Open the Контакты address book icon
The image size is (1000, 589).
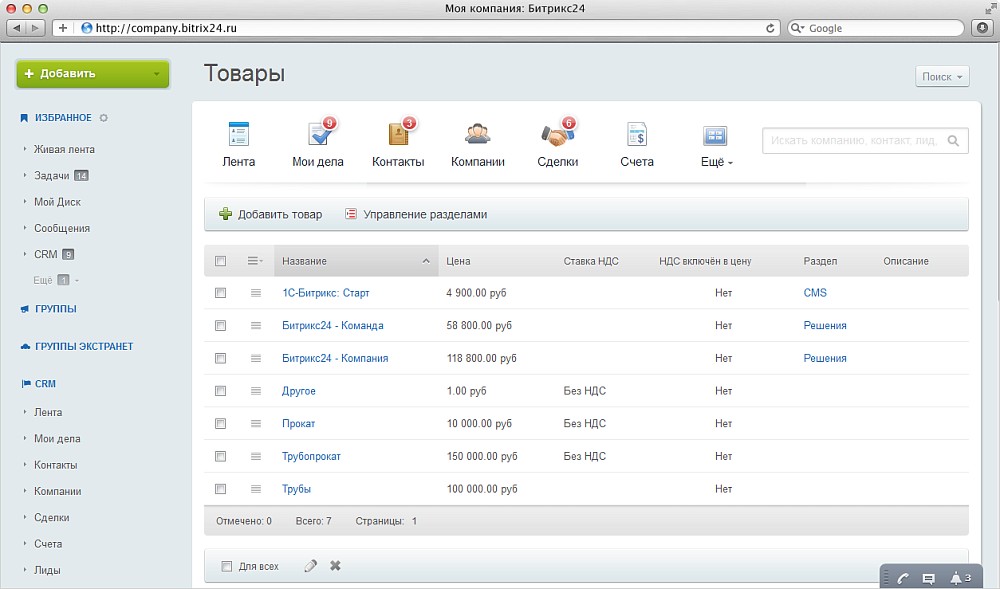pos(398,135)
